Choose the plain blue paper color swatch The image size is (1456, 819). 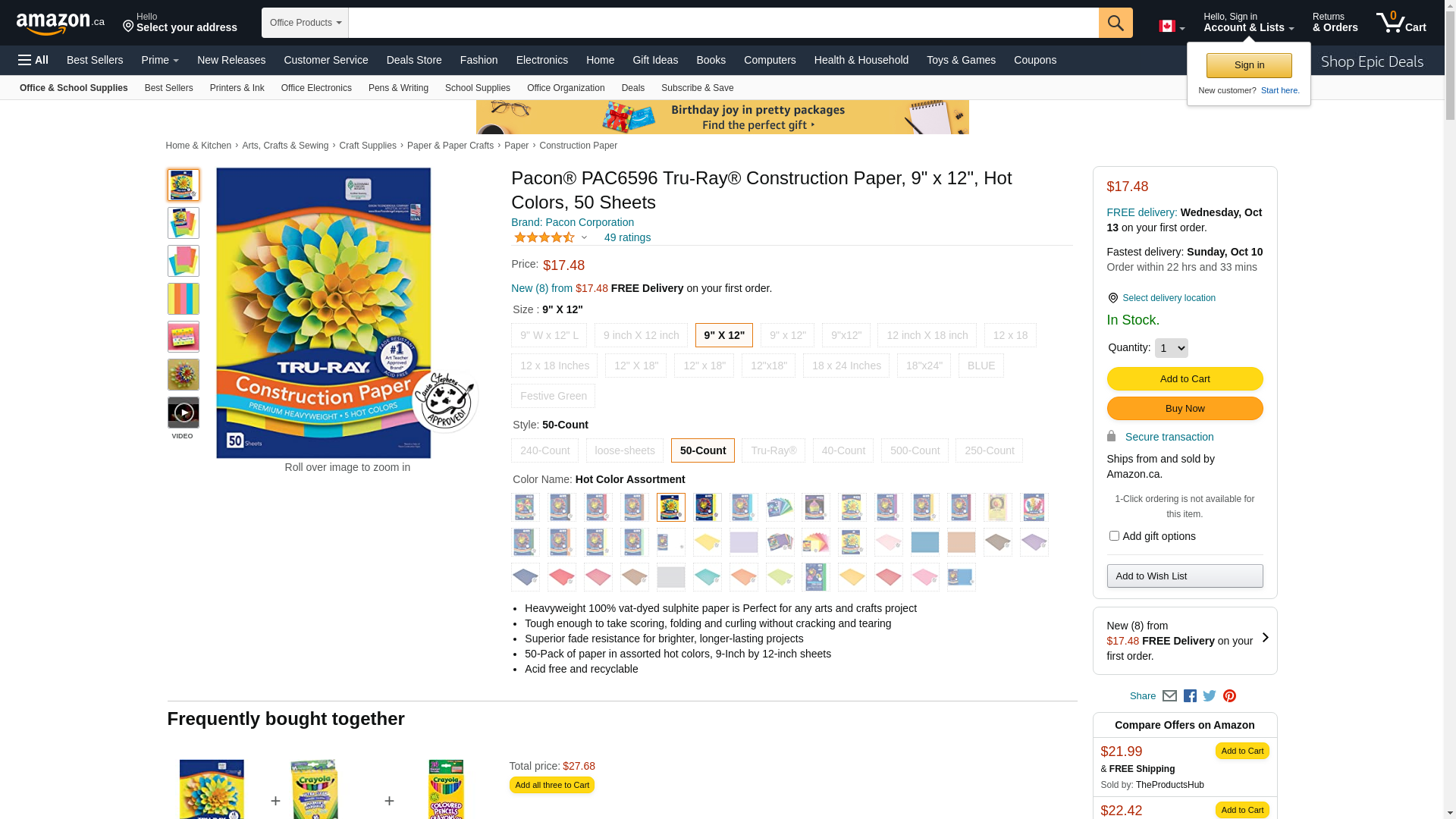(924, 542)
